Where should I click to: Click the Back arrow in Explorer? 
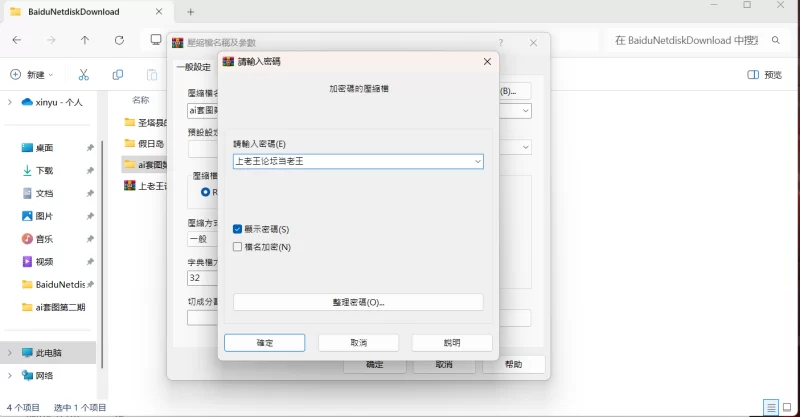[16, 40]
